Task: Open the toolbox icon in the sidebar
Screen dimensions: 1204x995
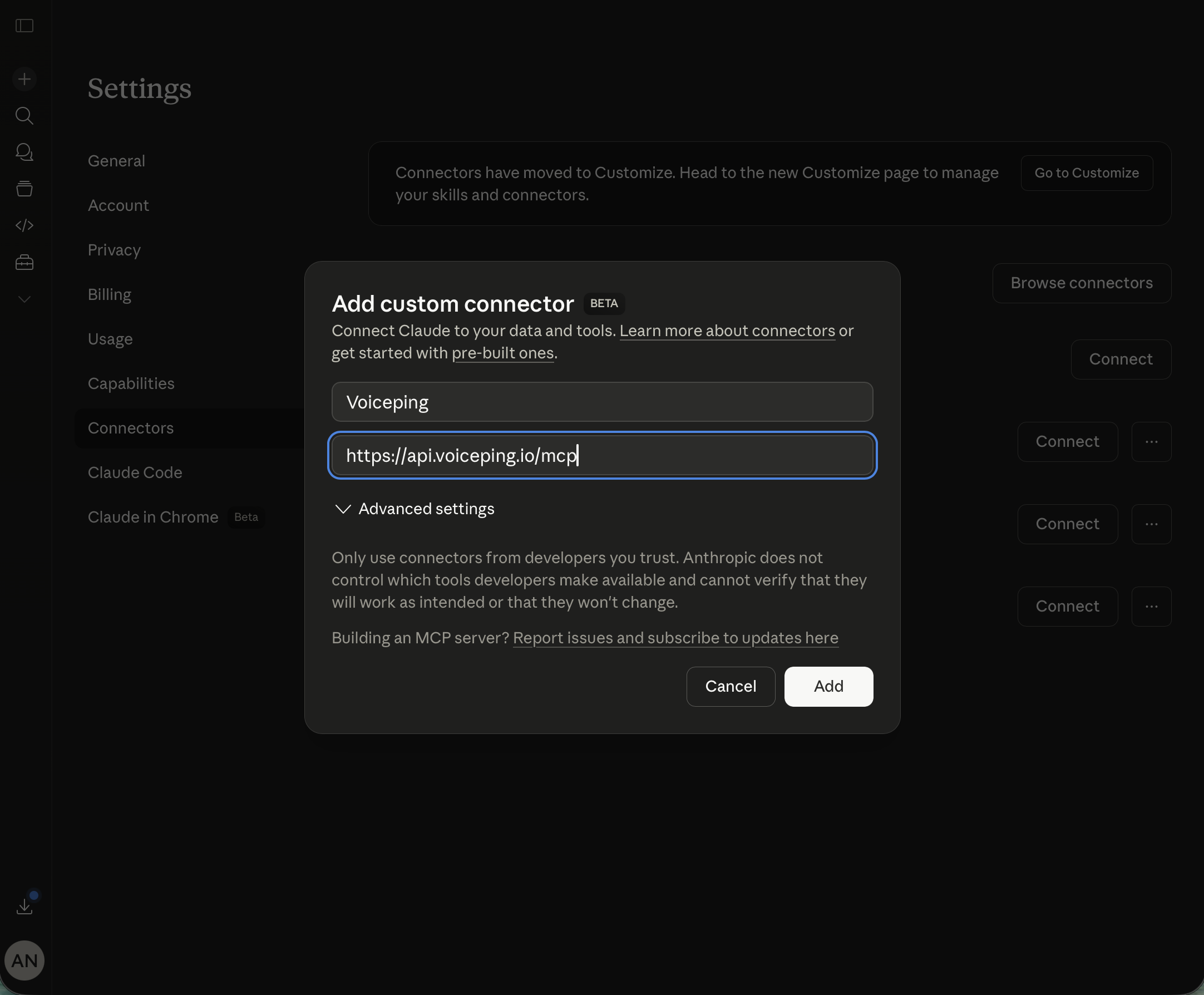Action: coord(24,262)
